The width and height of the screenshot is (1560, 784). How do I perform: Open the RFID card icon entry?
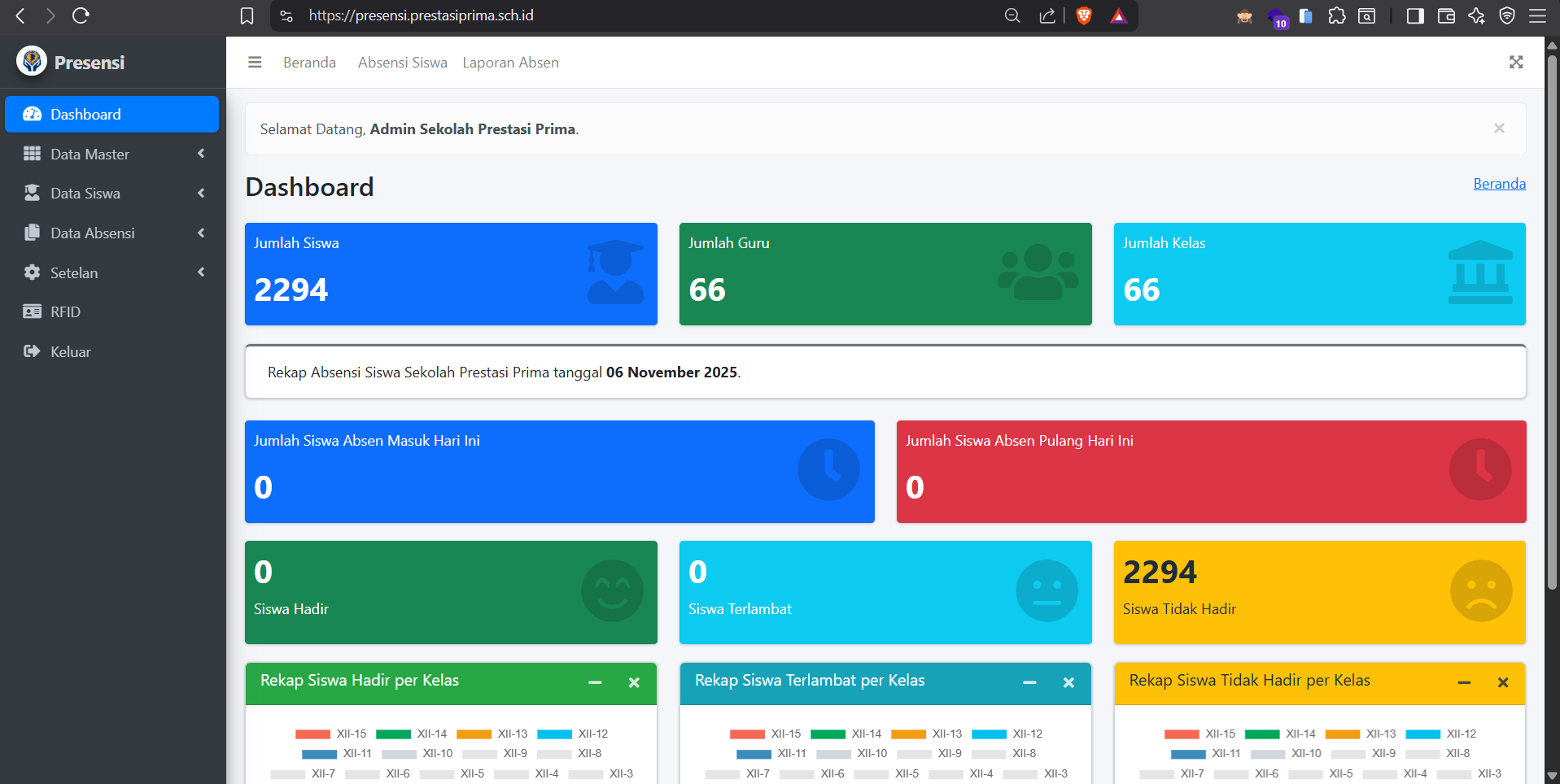(32, 311)
